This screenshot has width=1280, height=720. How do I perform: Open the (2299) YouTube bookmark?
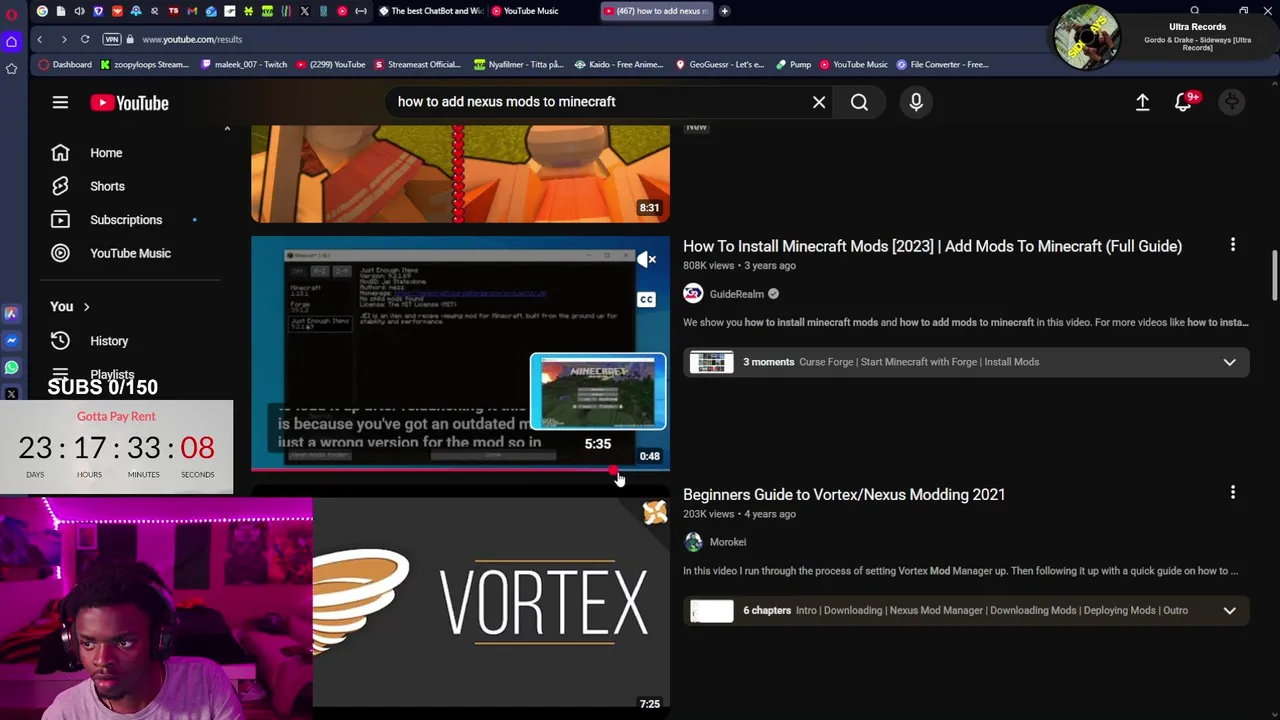click(329, 65)
